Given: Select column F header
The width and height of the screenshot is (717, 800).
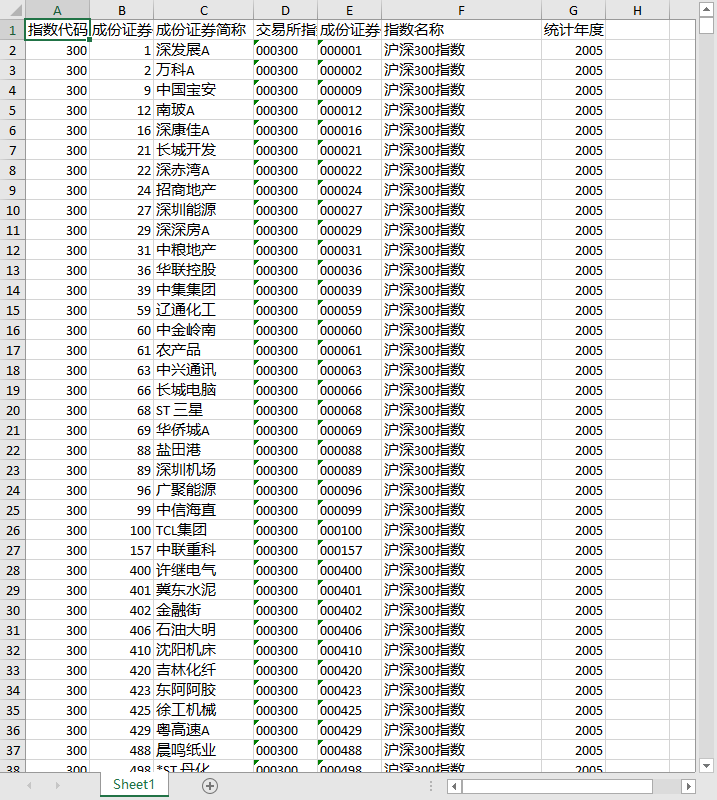Looking at the screenshot, I should [461, 10].
